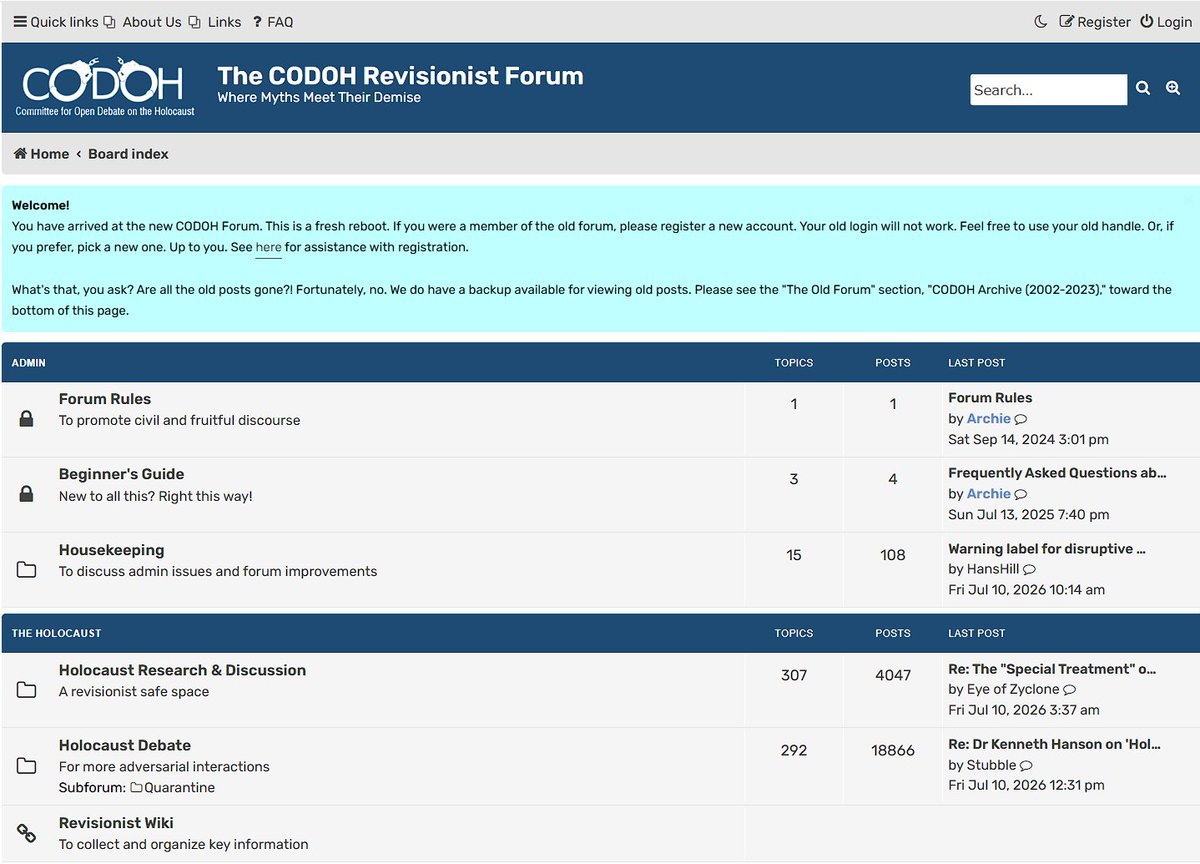This screenshot has width=1200, height=864.
Task: Click The CODOH Revisionist Forum title
Action: (400, 75)
